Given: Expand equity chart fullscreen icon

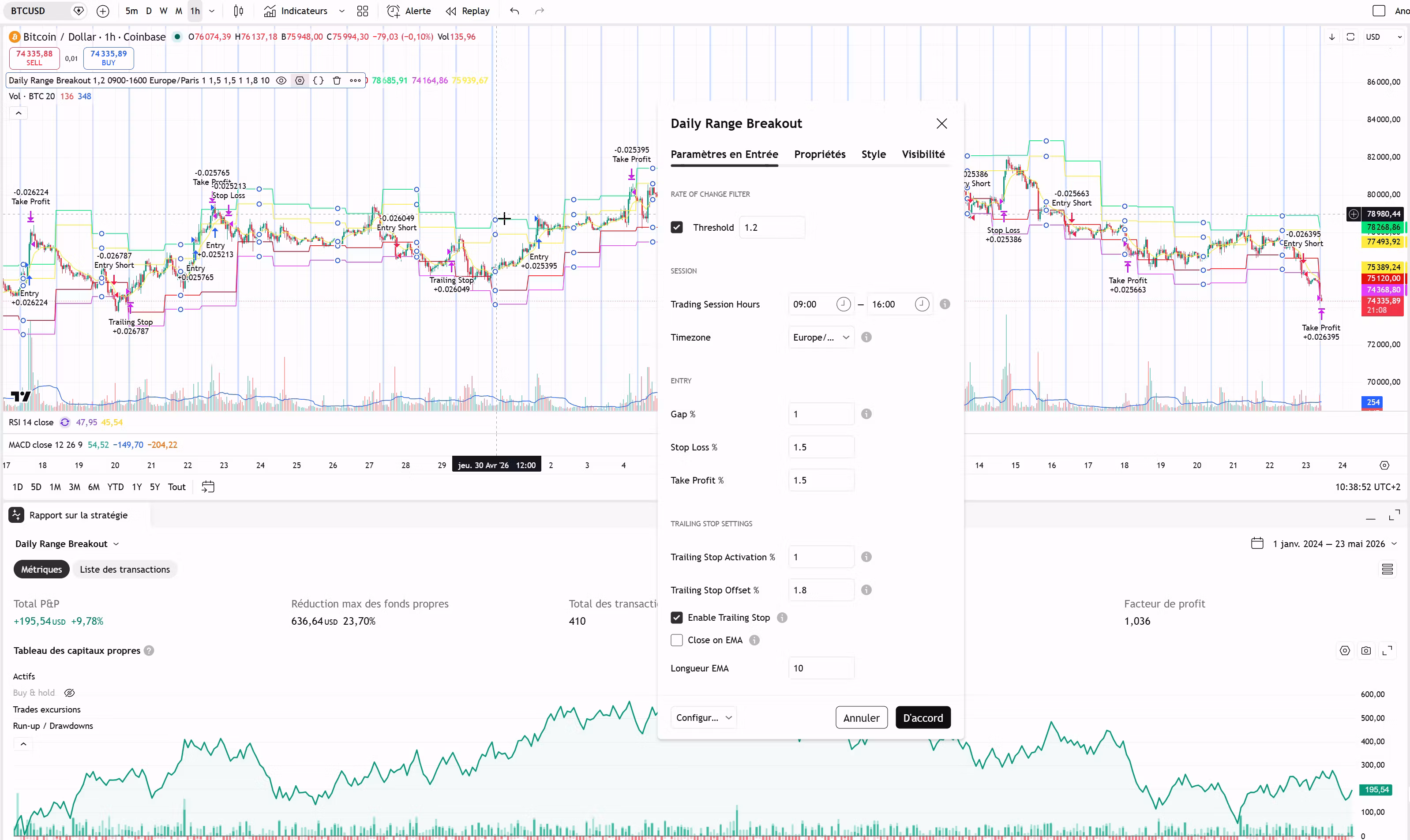Looking at the screenshot, I should pyautogui.click(x=1387, y=651).
